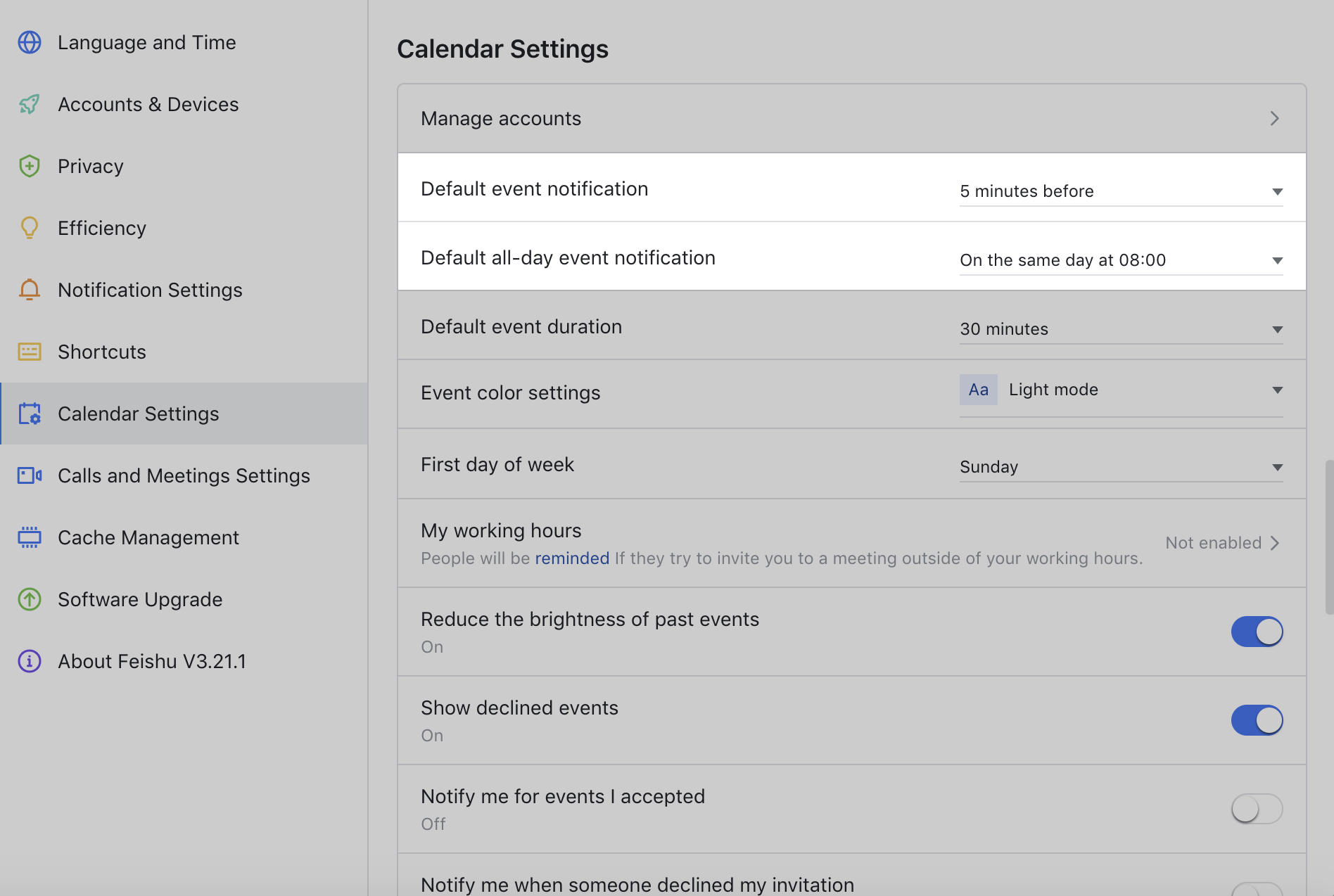Change Default all-day event notification time
Viewport: 1334px width, 896px height.
[x=1121, y=260]
